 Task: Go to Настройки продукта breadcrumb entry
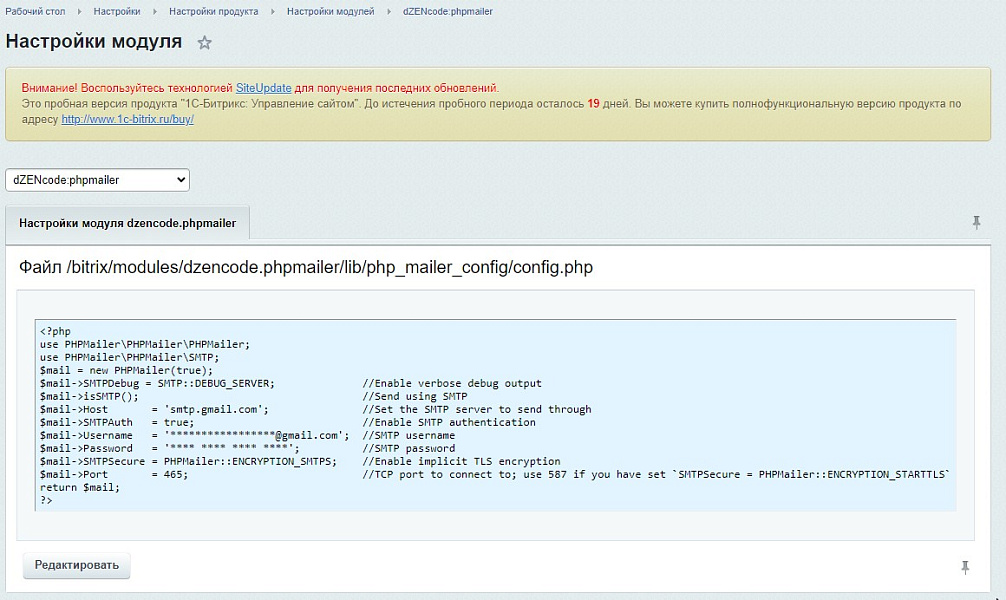coord(214,11)
